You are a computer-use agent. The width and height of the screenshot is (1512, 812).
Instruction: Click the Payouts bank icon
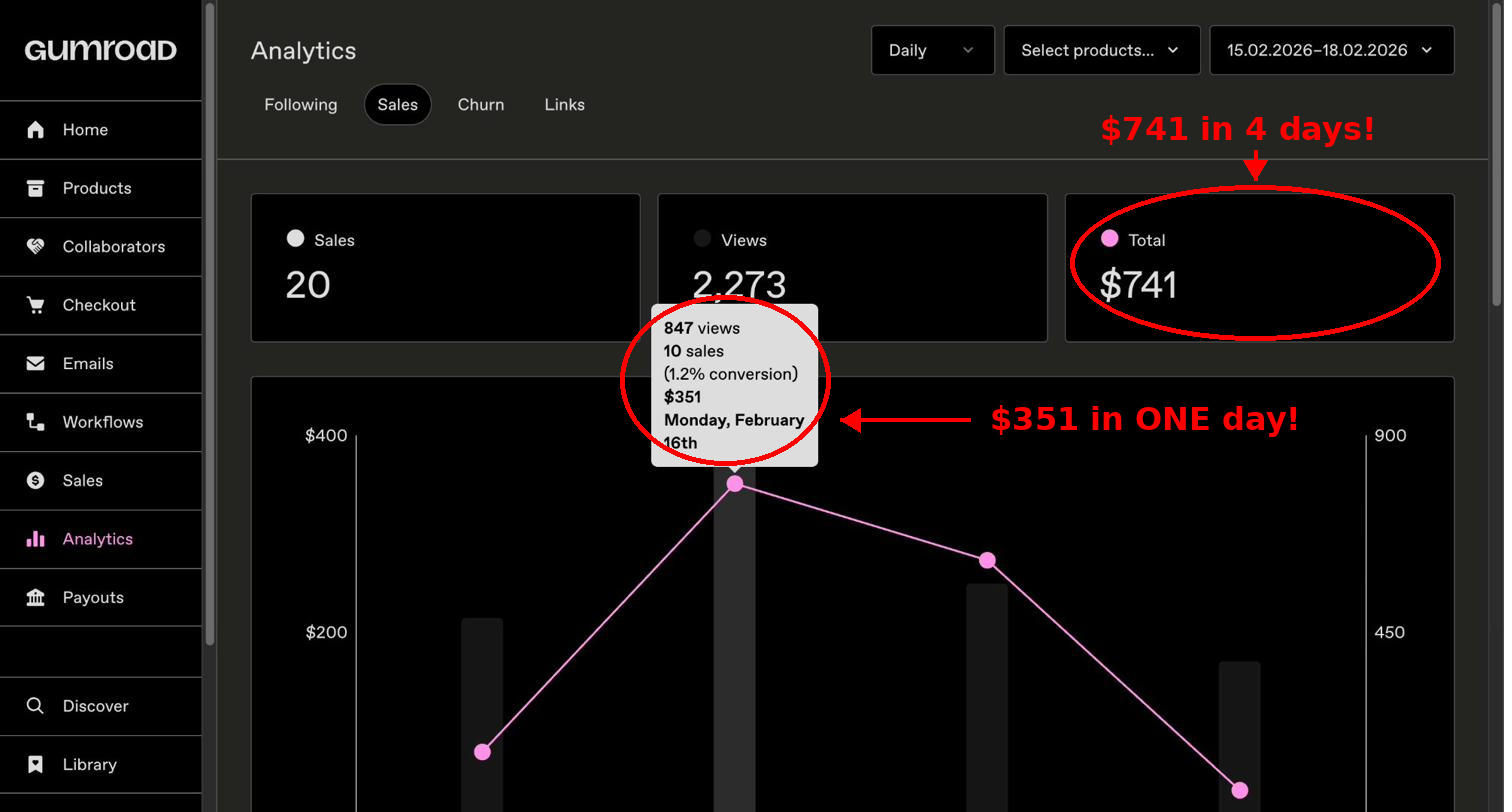click(36, 597)
